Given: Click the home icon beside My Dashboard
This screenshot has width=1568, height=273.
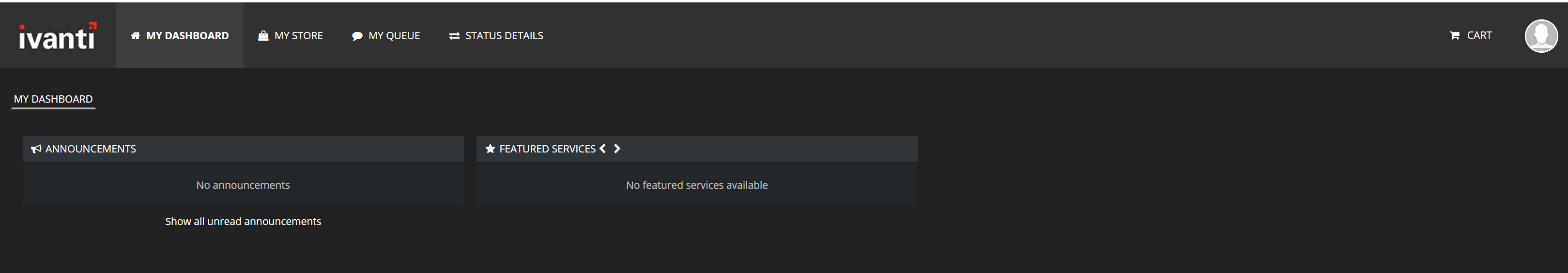Looking at the screenshot, I should click(x=135, y=36).
